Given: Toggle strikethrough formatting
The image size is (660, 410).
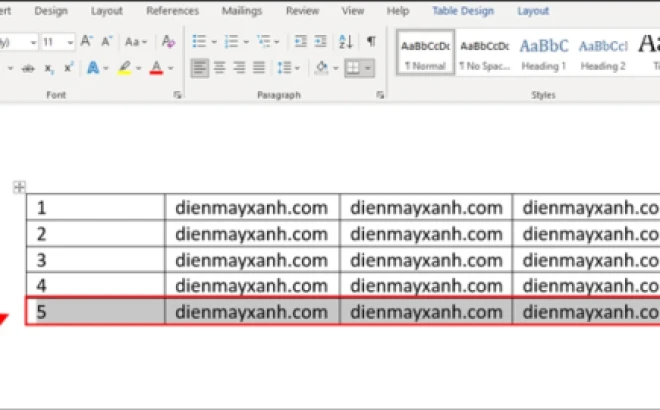Looking at the screenshot, I should [28, 68].
